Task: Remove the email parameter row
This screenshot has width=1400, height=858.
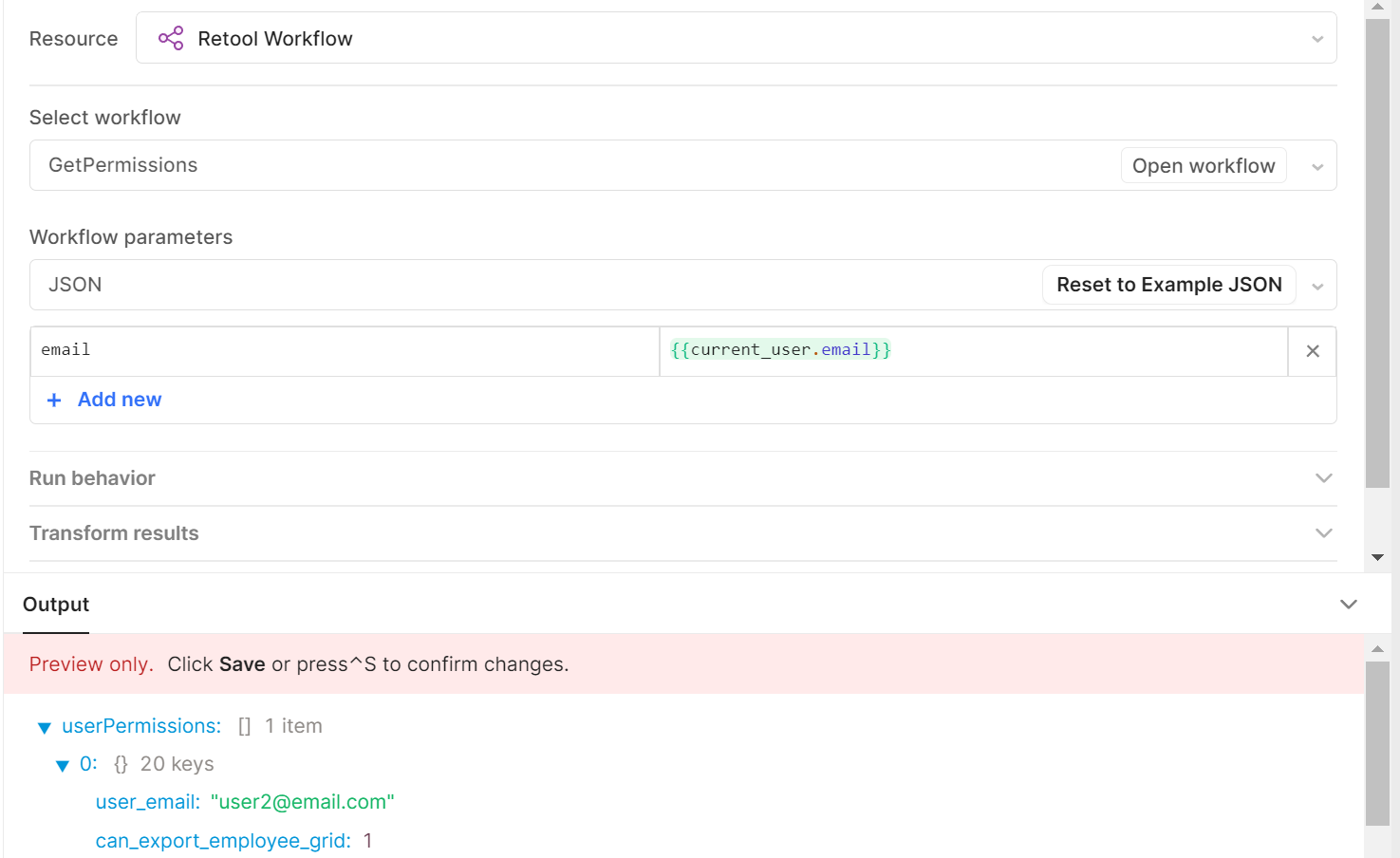Action: point(1313,351)
